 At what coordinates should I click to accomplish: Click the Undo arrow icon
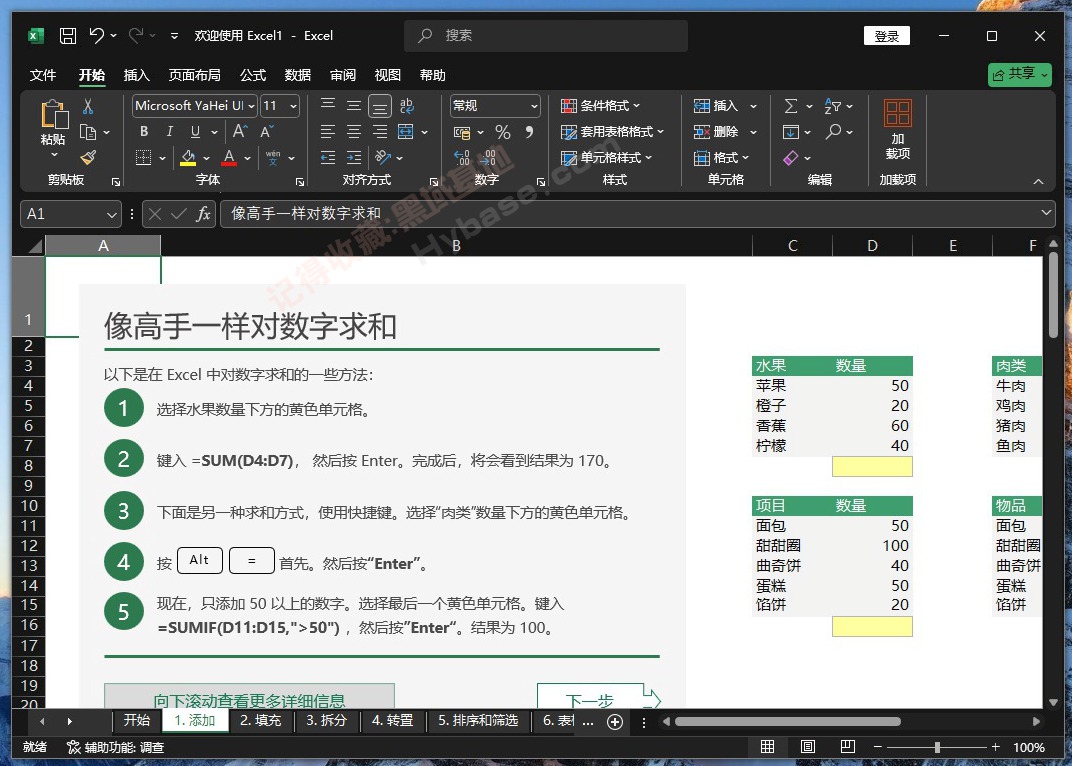coord(96,36)
